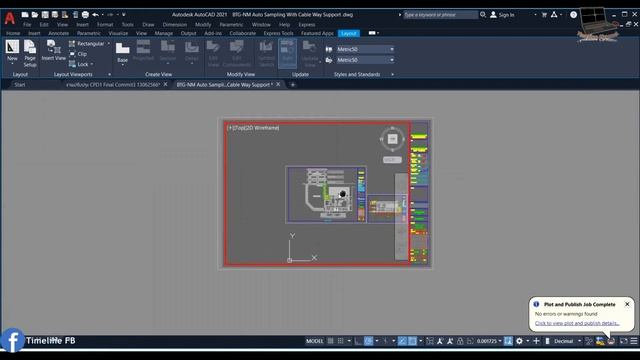640x360 pixels.
Task: Toggle grid display in status bar
Action: point(331,341)
